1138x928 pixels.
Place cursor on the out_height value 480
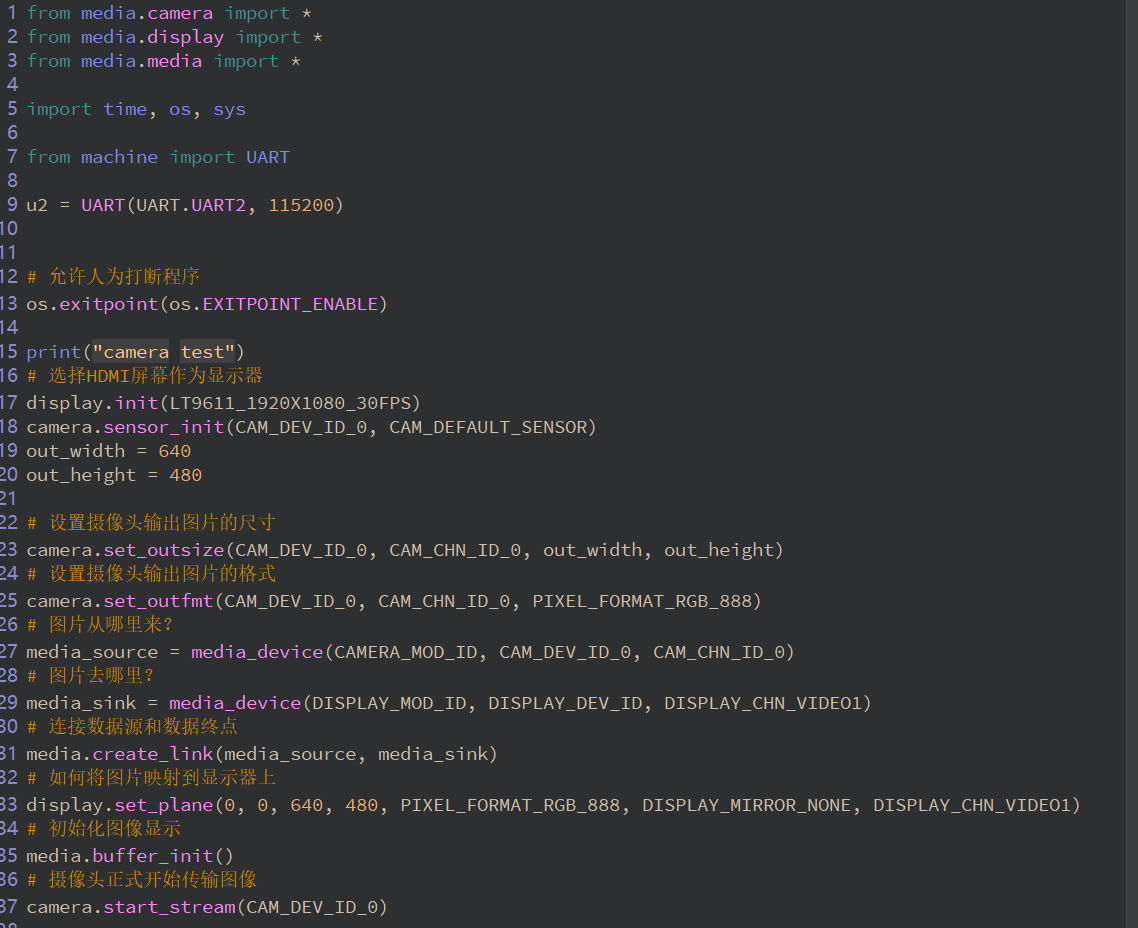185,475
